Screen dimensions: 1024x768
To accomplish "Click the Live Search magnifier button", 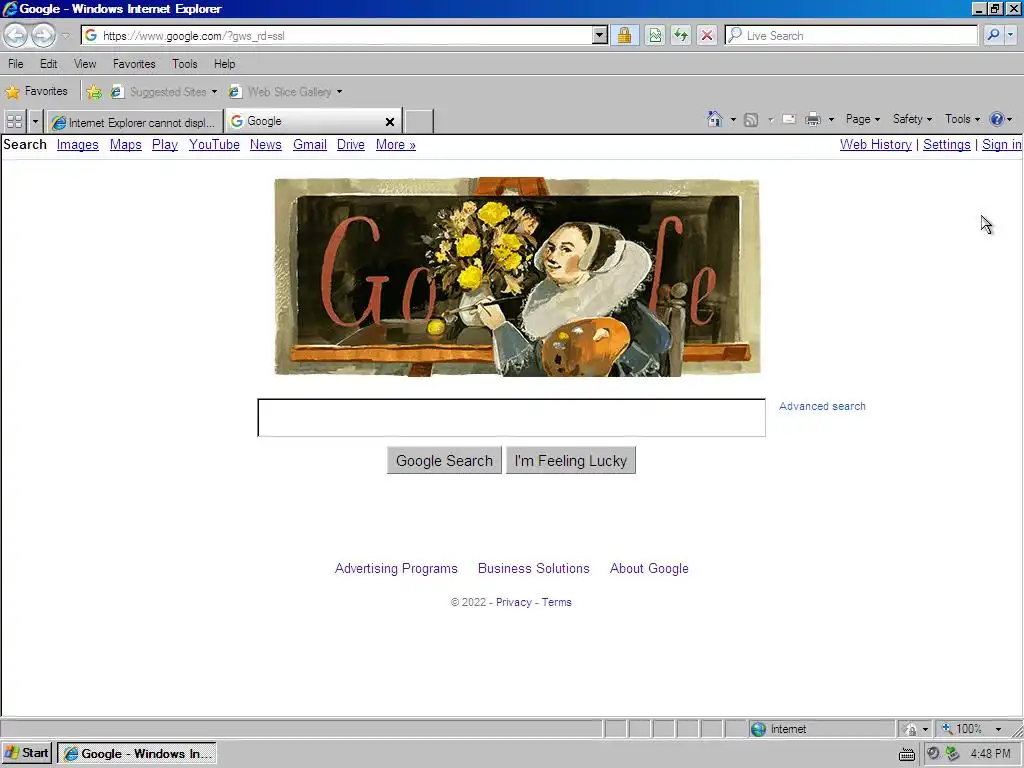I will 993,35.
